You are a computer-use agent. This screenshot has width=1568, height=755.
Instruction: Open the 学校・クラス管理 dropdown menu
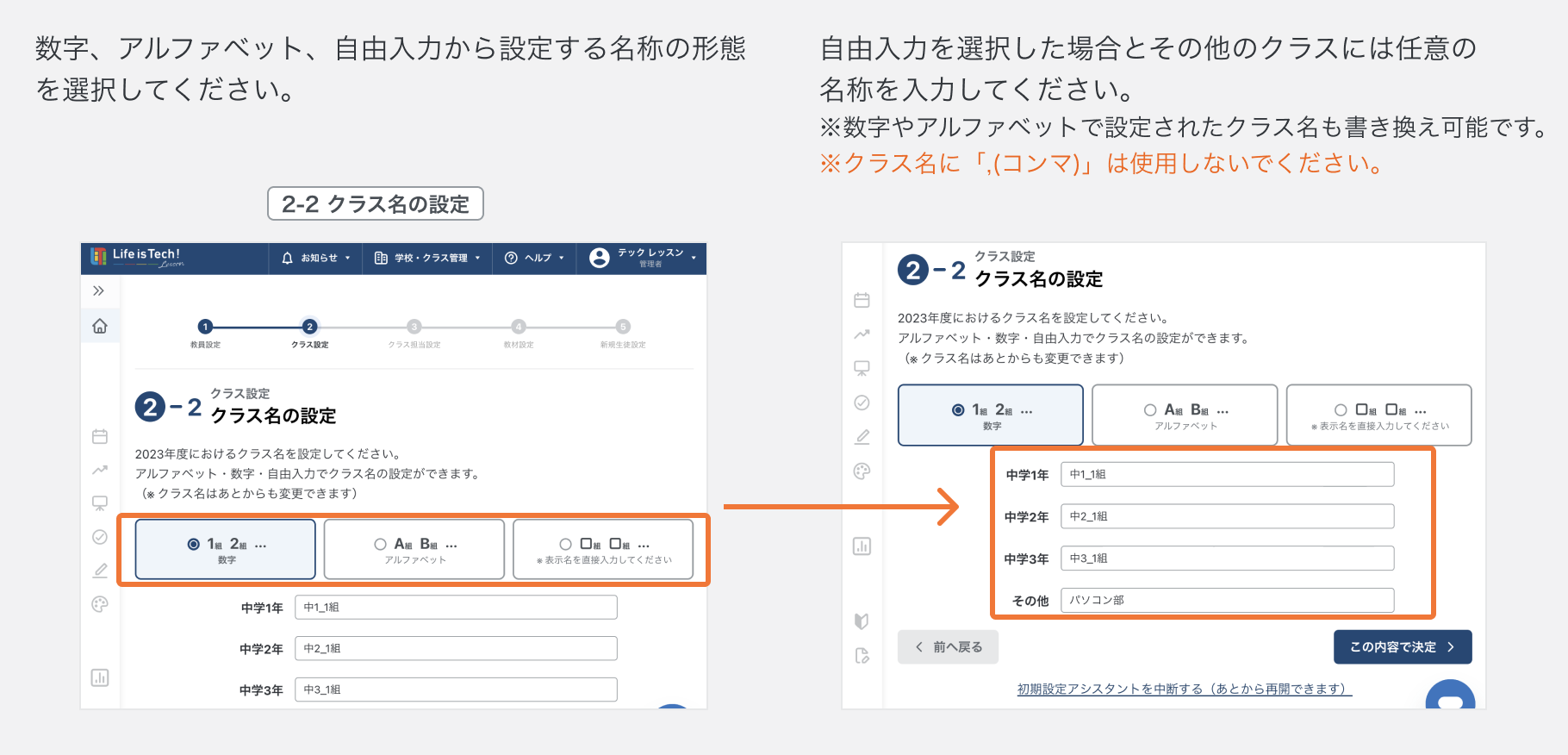tap(428, 258)
